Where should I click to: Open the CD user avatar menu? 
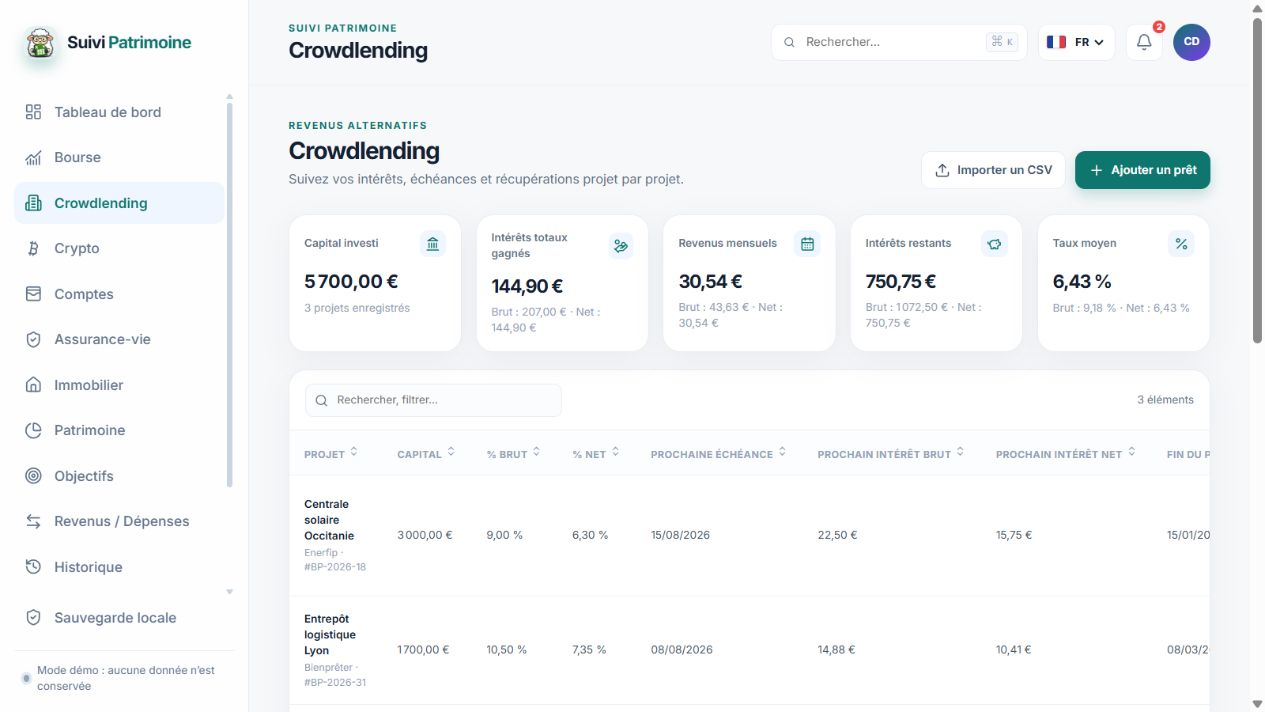pos(1191,42)
